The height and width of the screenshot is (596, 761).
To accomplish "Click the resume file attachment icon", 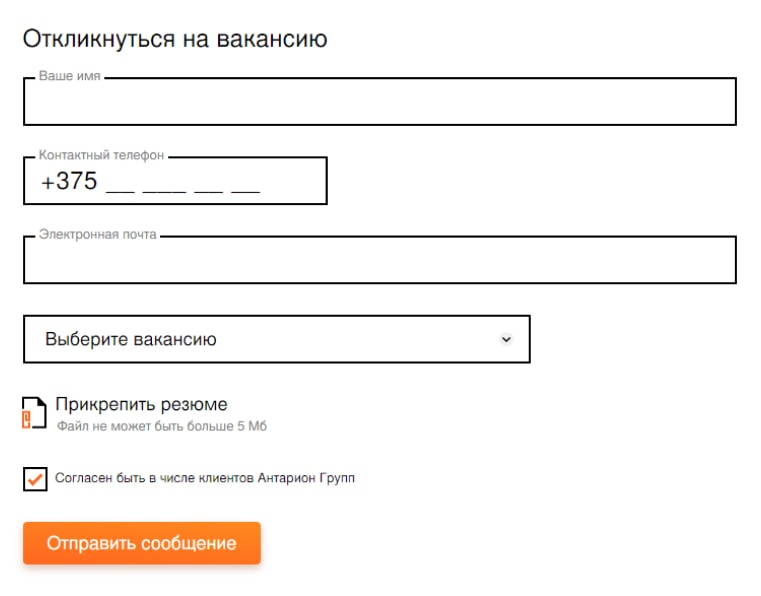I will (34, 413).
